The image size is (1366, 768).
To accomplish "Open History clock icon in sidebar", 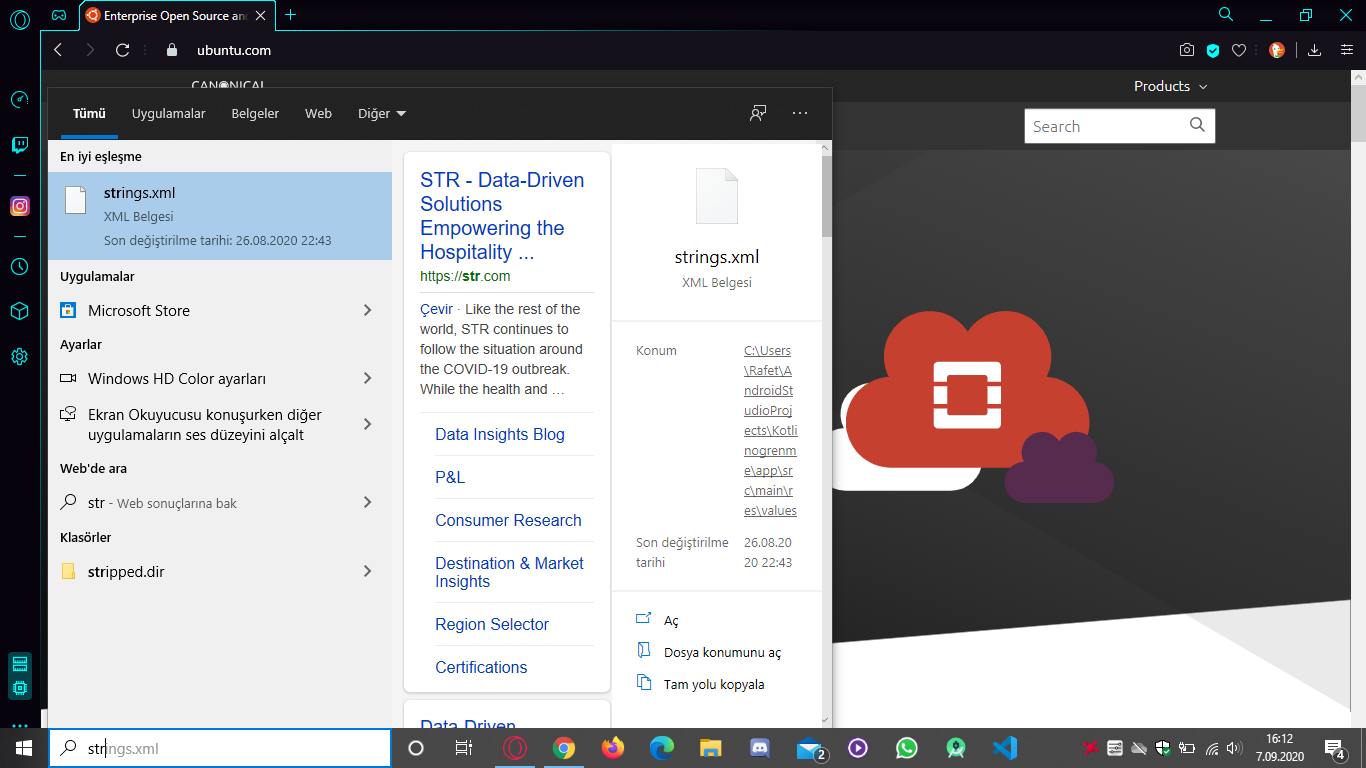I will coord(19,267).
